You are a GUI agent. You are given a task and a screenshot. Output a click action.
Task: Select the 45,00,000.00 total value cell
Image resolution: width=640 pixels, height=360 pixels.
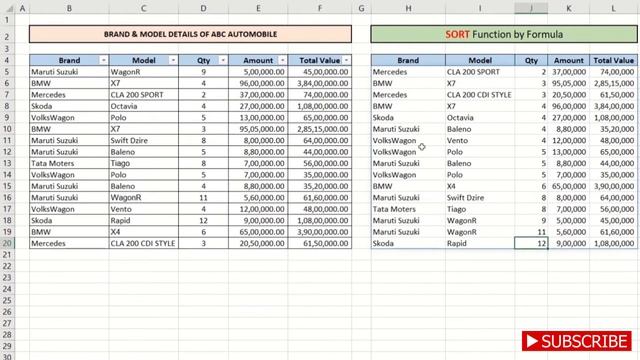coord(320,72)
